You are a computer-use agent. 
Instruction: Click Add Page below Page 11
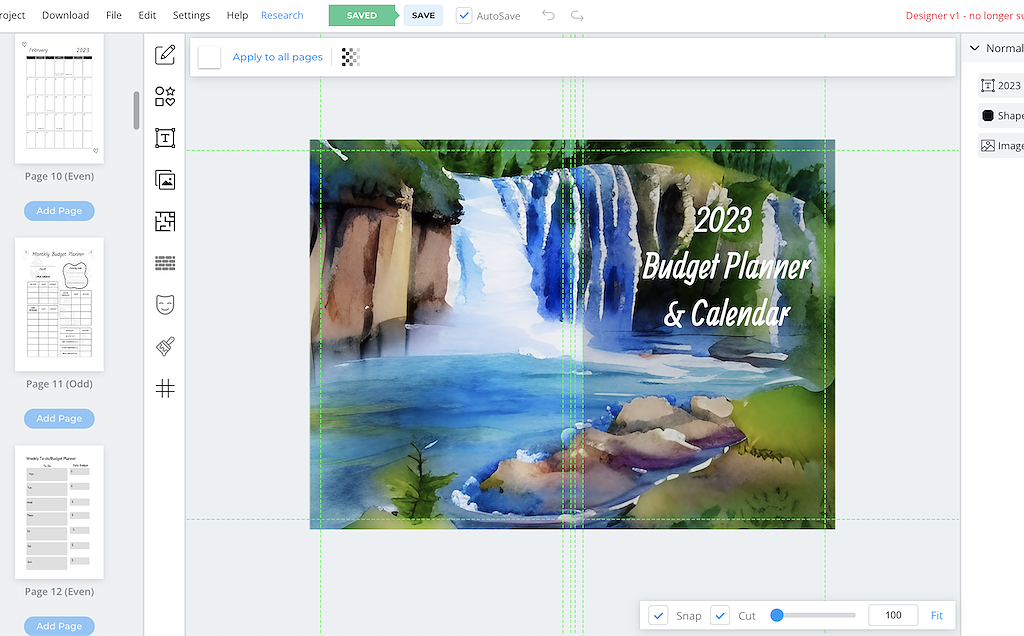point(59,418)
